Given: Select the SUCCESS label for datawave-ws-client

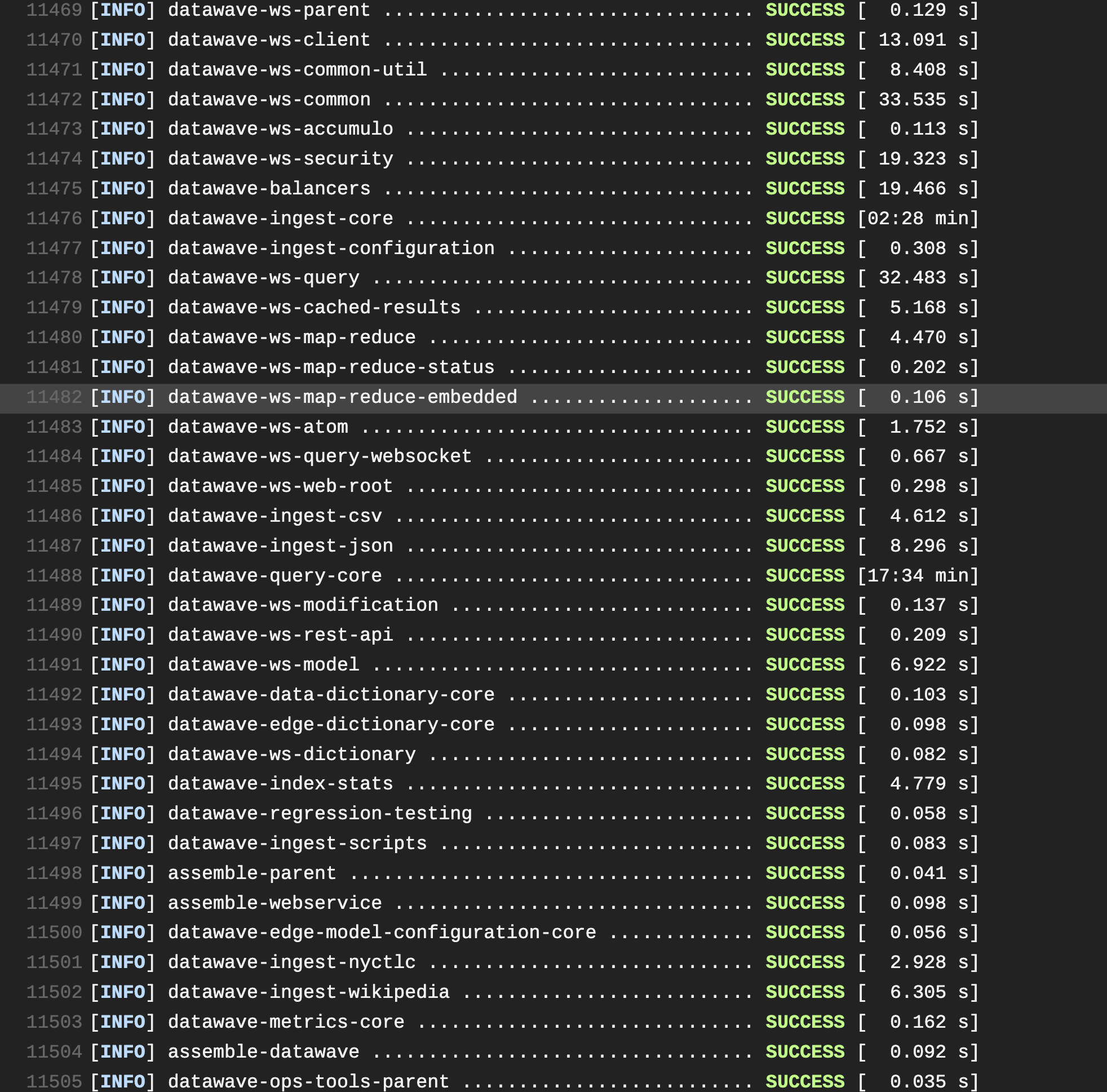Looking at the screenshot, I should (x=804, y=39).
